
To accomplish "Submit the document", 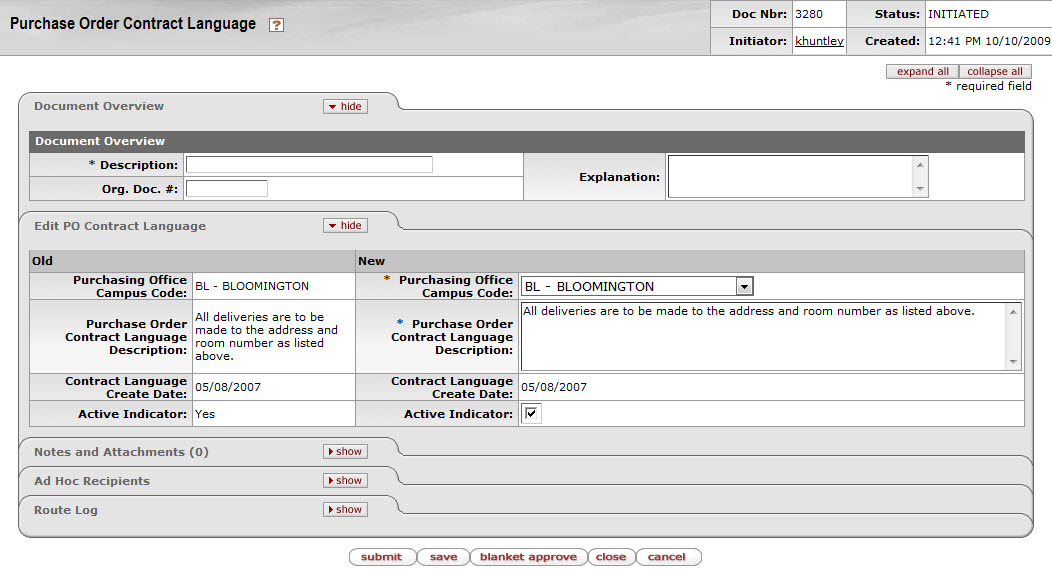I will [381, 557].
